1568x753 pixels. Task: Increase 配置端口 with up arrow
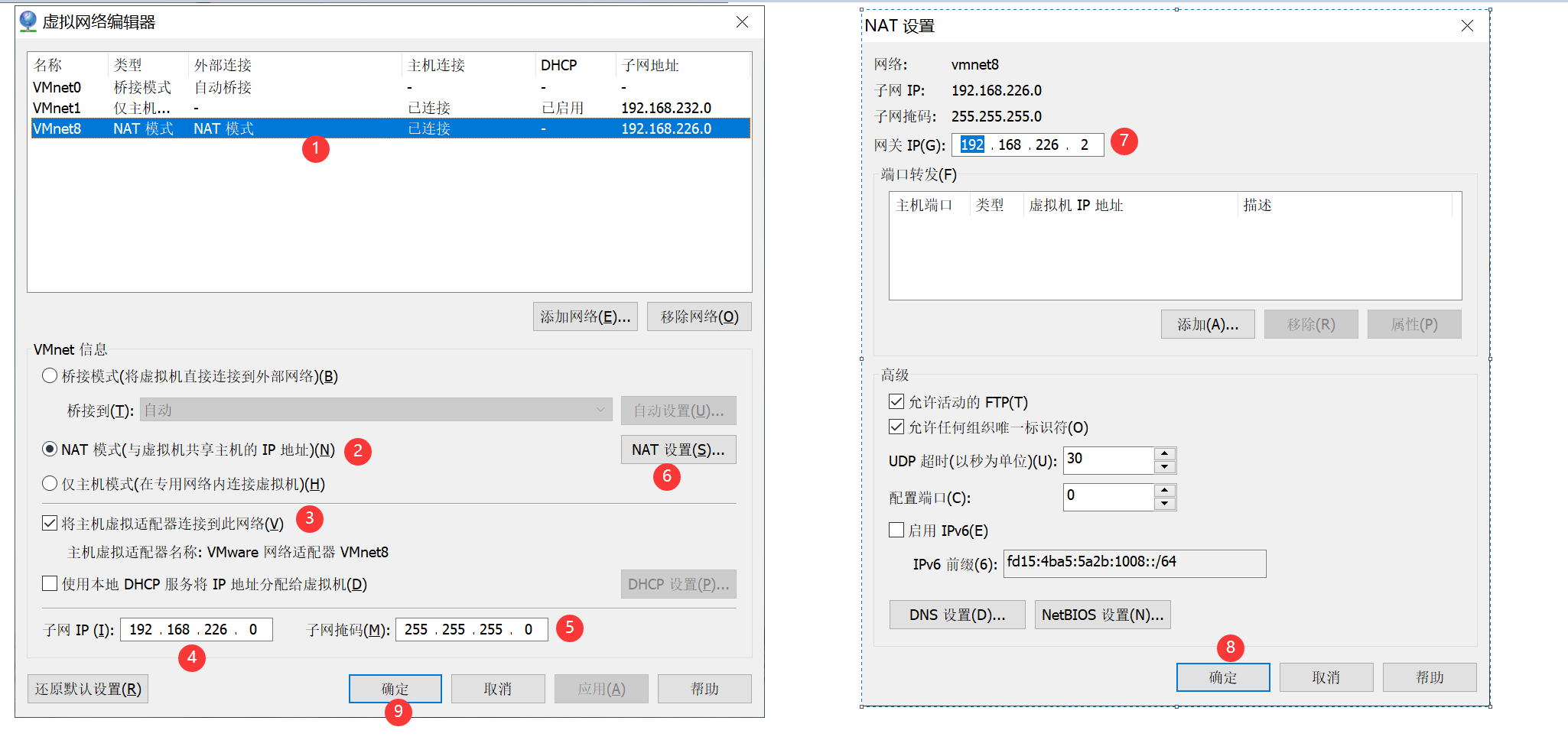coord(1164,491)
